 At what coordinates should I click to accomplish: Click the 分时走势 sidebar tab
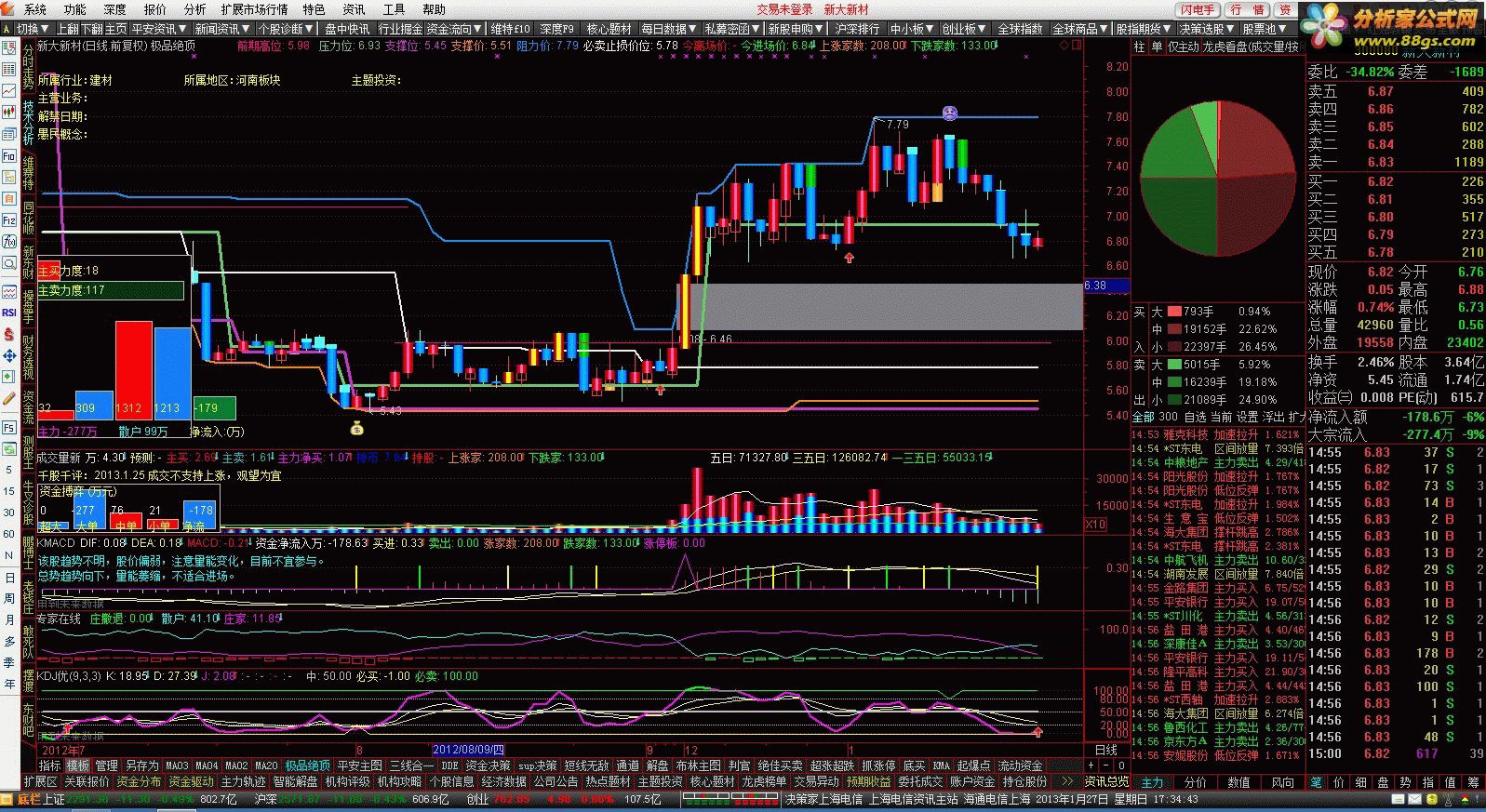[x=28, y=65]
